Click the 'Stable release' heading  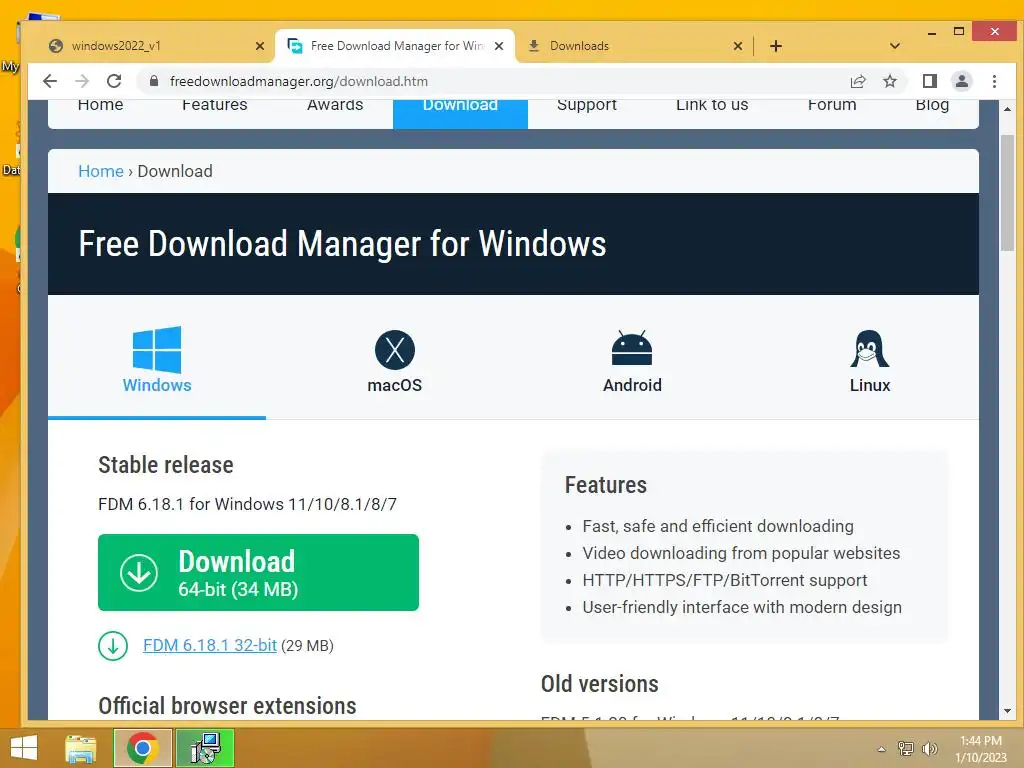(x=166, y=465)
